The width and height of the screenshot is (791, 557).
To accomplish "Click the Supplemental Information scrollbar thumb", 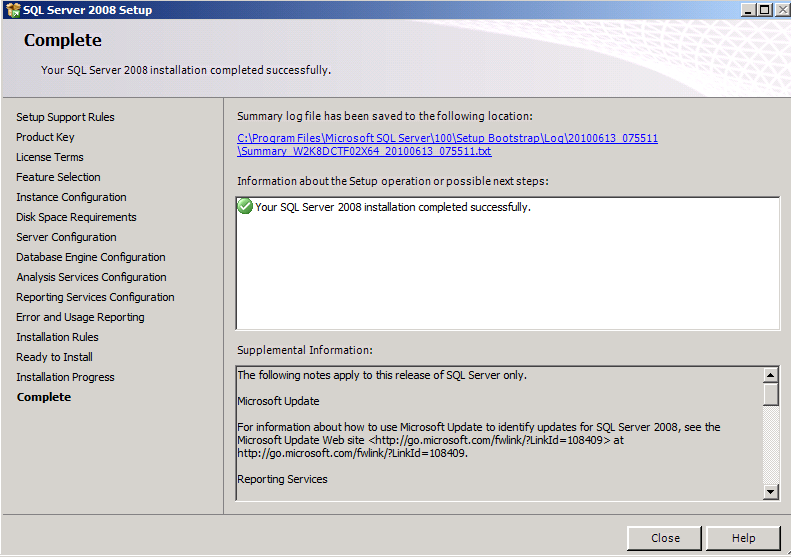I will click(770, 394).
